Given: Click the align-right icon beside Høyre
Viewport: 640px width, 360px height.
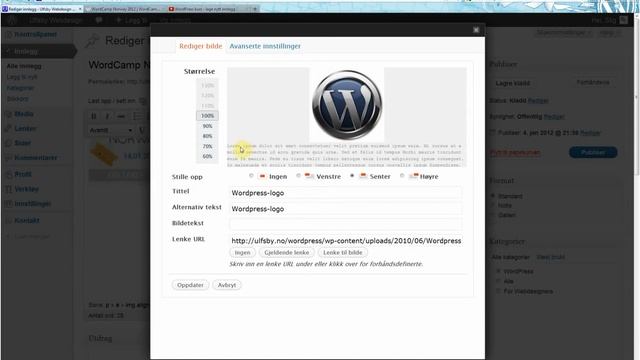Looking at the screenshot, I should click(413, 176).
